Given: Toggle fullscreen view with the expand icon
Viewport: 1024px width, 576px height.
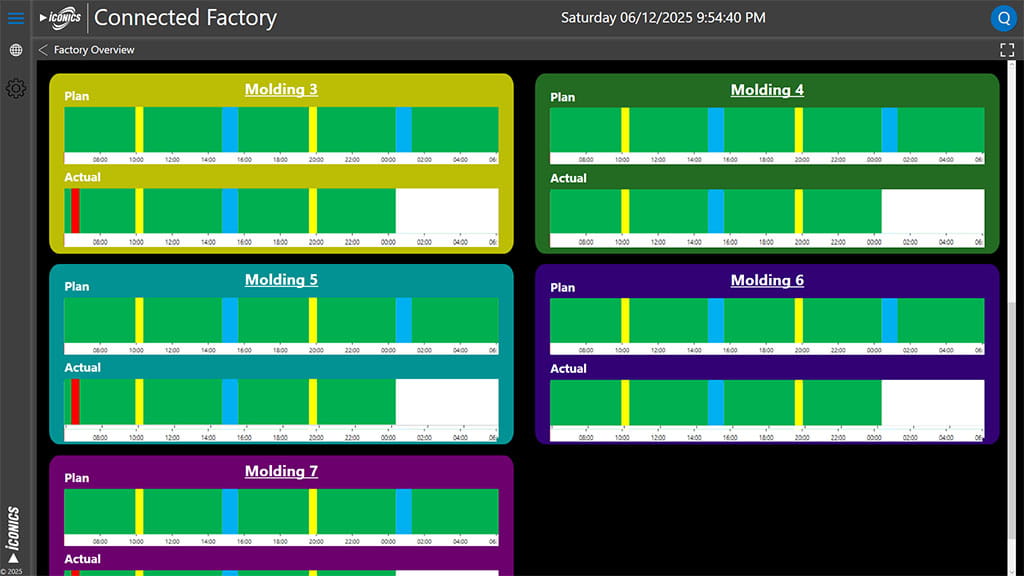Looking at the screenshot, I should click(x=1007, y=50).
